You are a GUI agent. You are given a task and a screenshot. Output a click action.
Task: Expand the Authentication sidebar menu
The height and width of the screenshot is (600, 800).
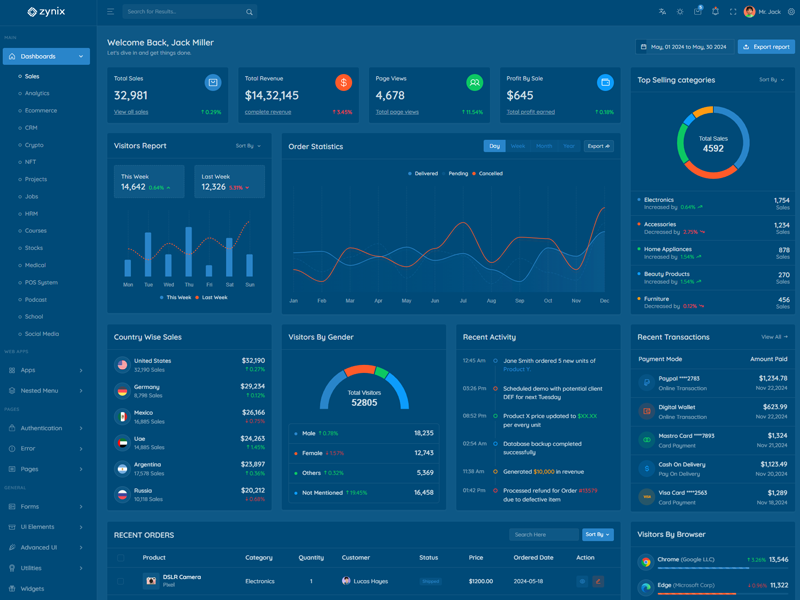click(x=46, y=428)
